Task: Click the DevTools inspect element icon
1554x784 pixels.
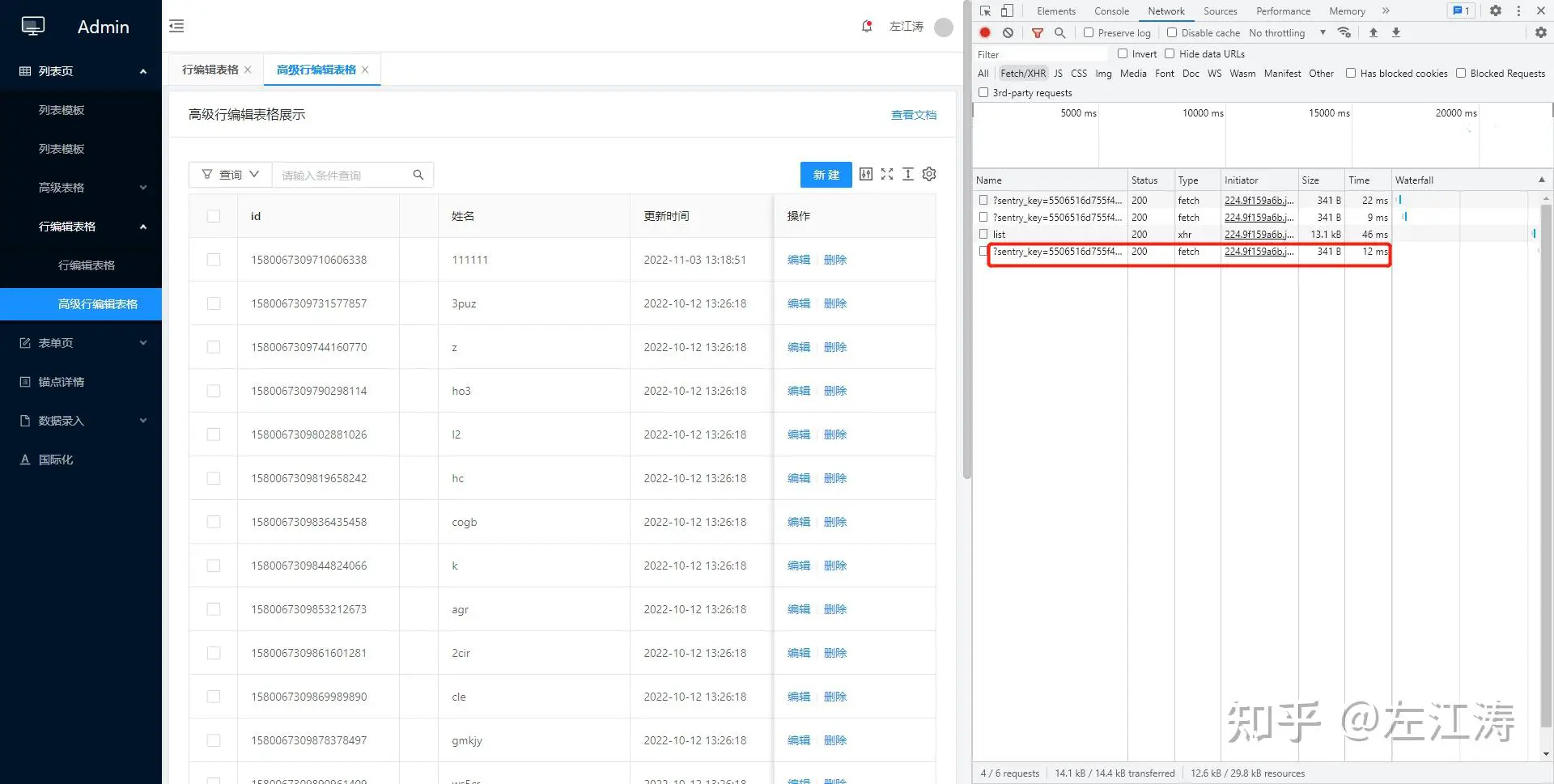Action: [x=985, y=11]
